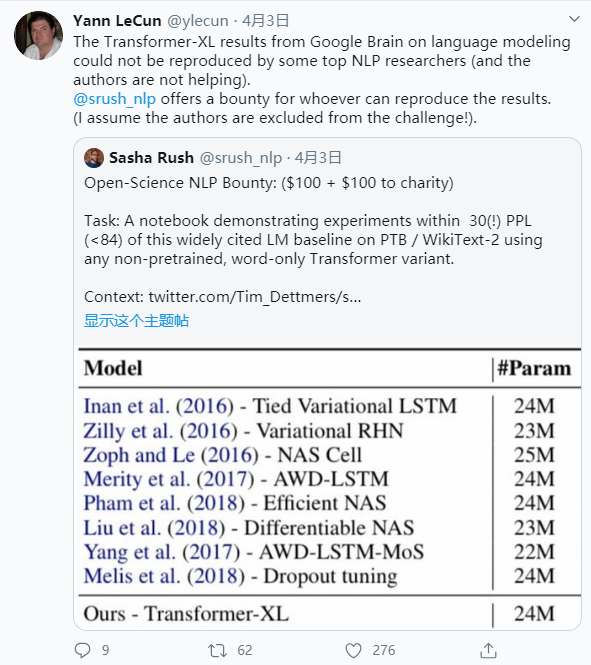Expand tweet options chevron menu
This screenshot has width=591, height=665.
pos(574,19)
